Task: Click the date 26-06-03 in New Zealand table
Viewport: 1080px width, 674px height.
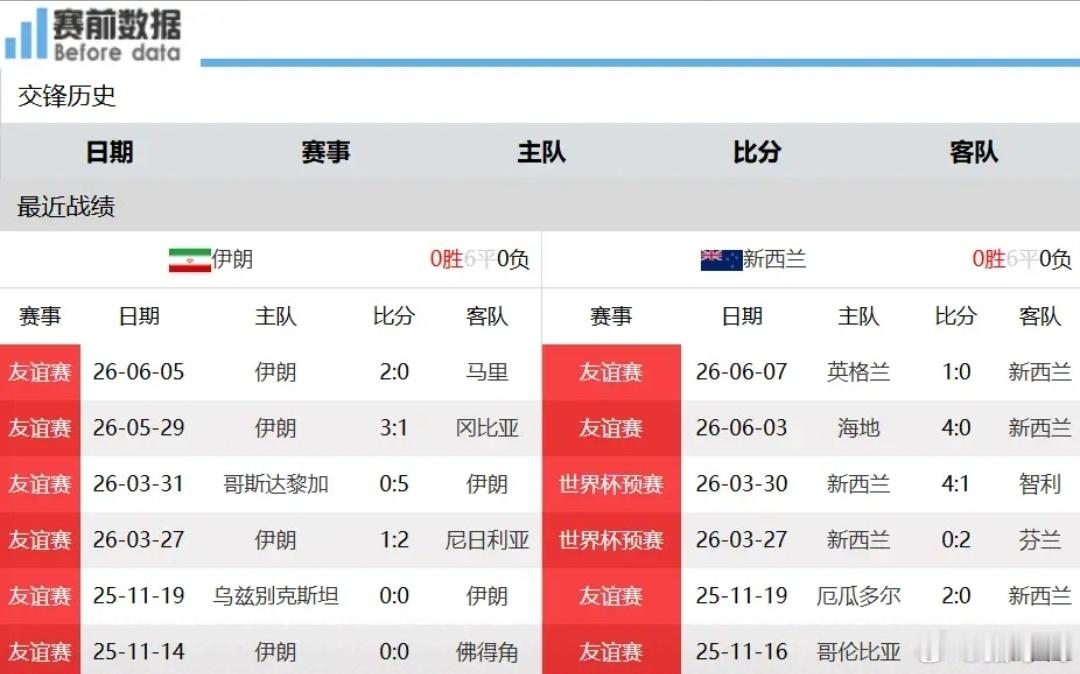Action: (x=741, y=428)
